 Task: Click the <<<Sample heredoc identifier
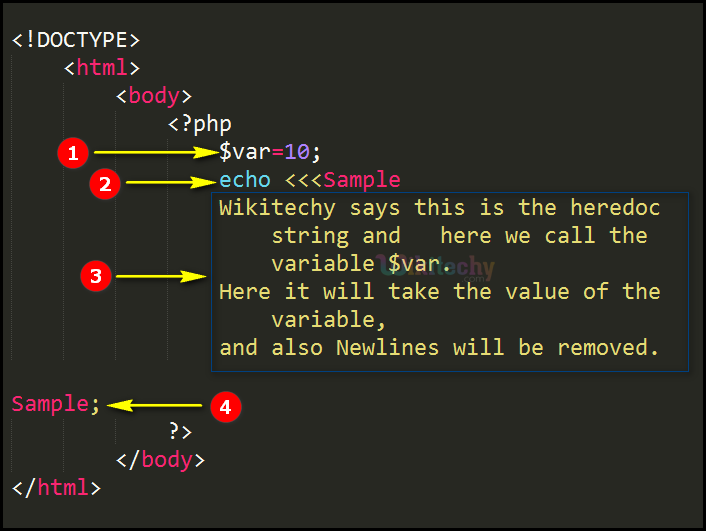pyautogui.click(x=343, y=181)
